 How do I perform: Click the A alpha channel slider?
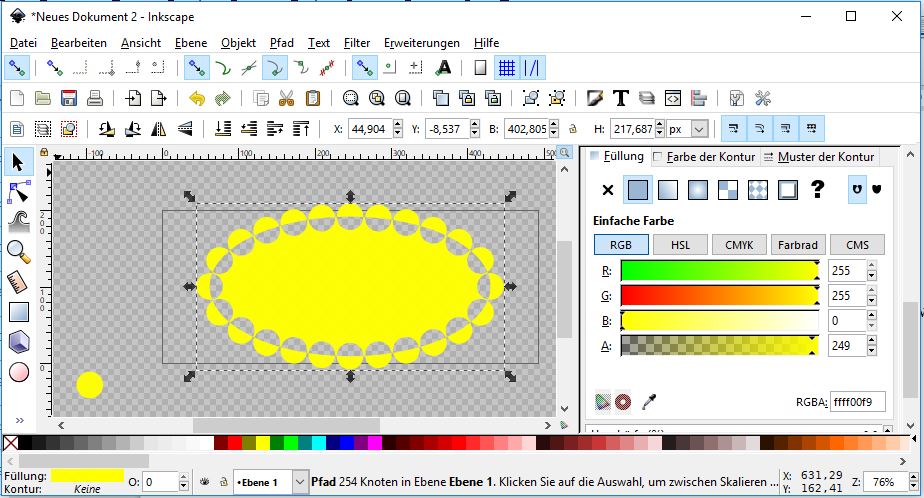coord(720,345)
